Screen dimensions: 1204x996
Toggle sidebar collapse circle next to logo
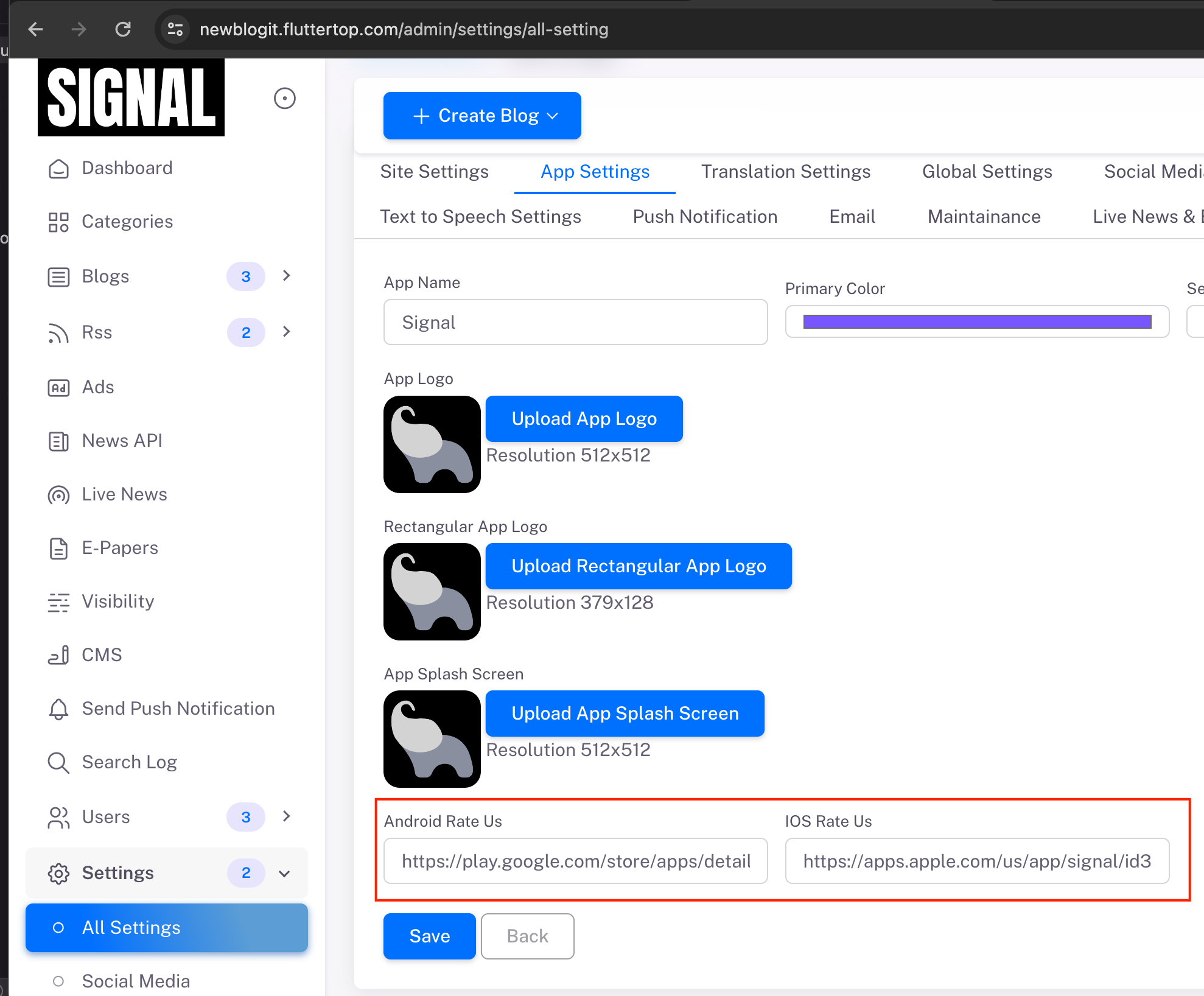click(x=284, y=98)
